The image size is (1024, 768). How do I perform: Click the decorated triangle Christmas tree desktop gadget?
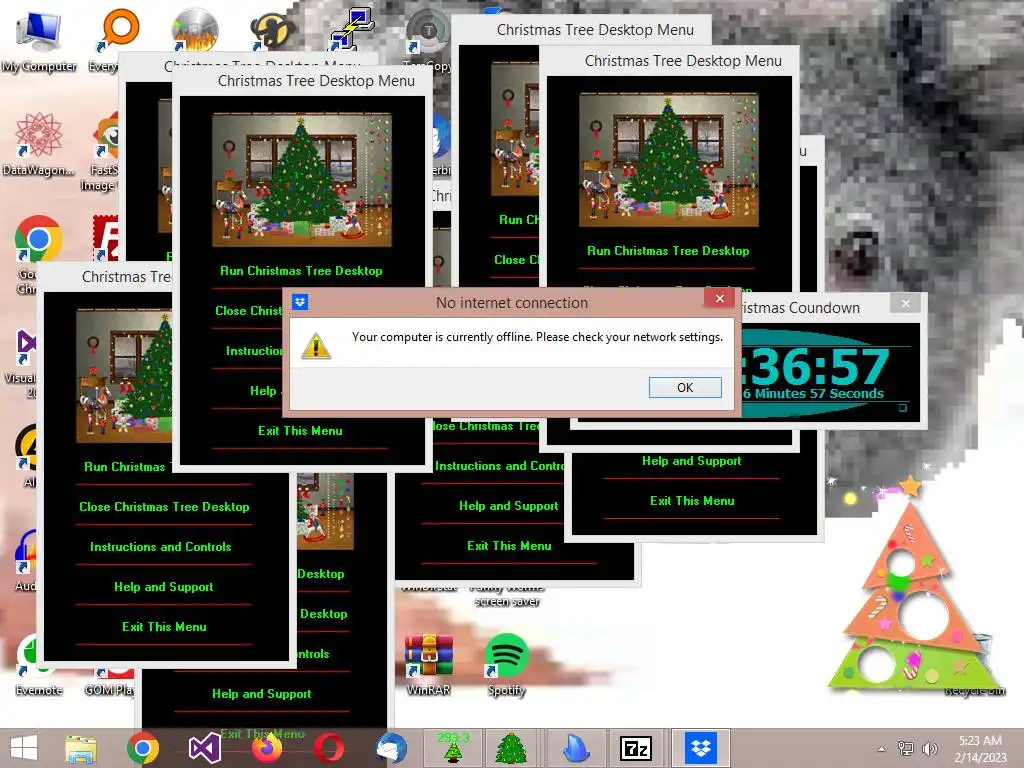click(912, 588)
